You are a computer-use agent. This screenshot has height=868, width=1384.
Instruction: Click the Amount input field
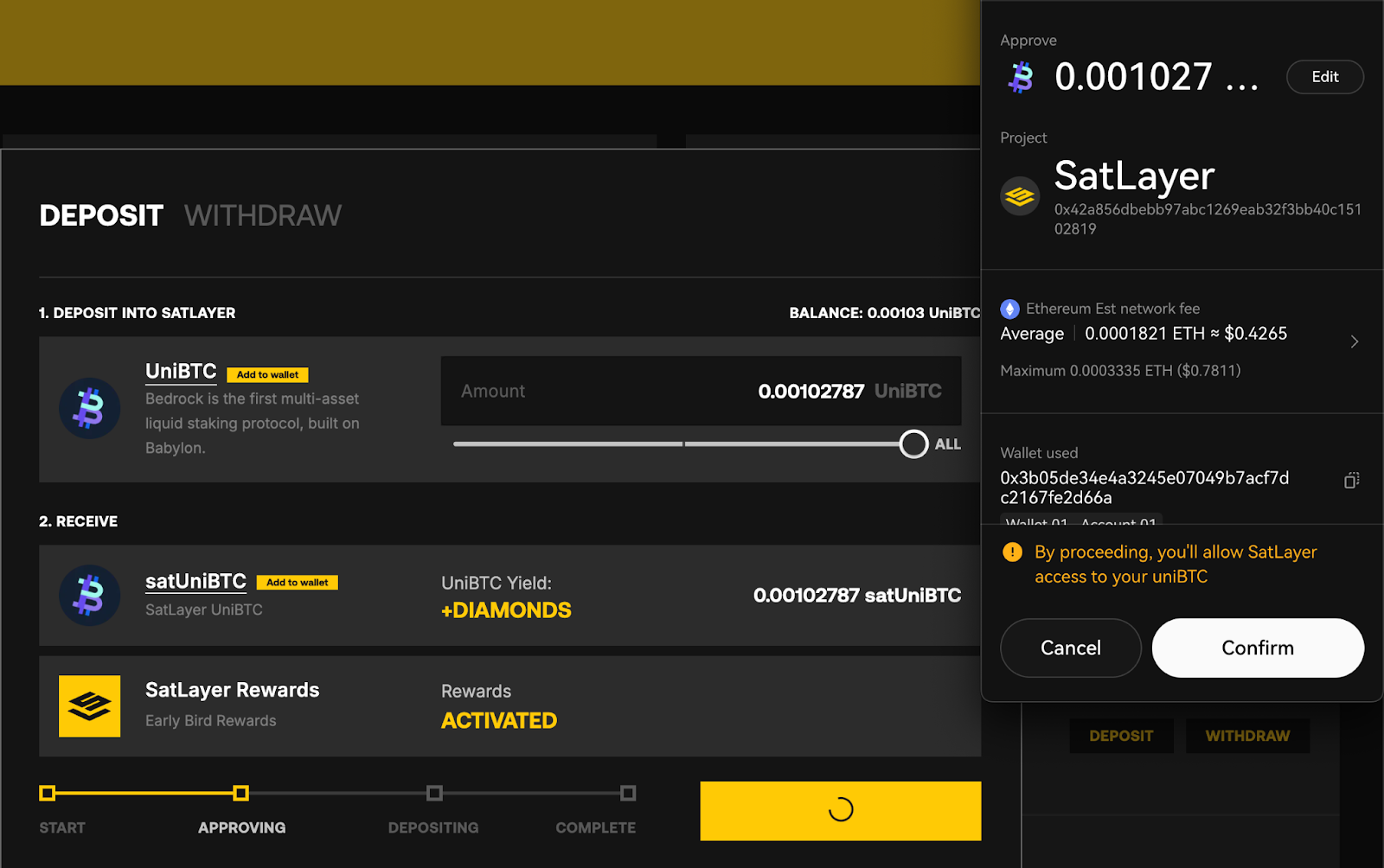[x=702, y=391]
